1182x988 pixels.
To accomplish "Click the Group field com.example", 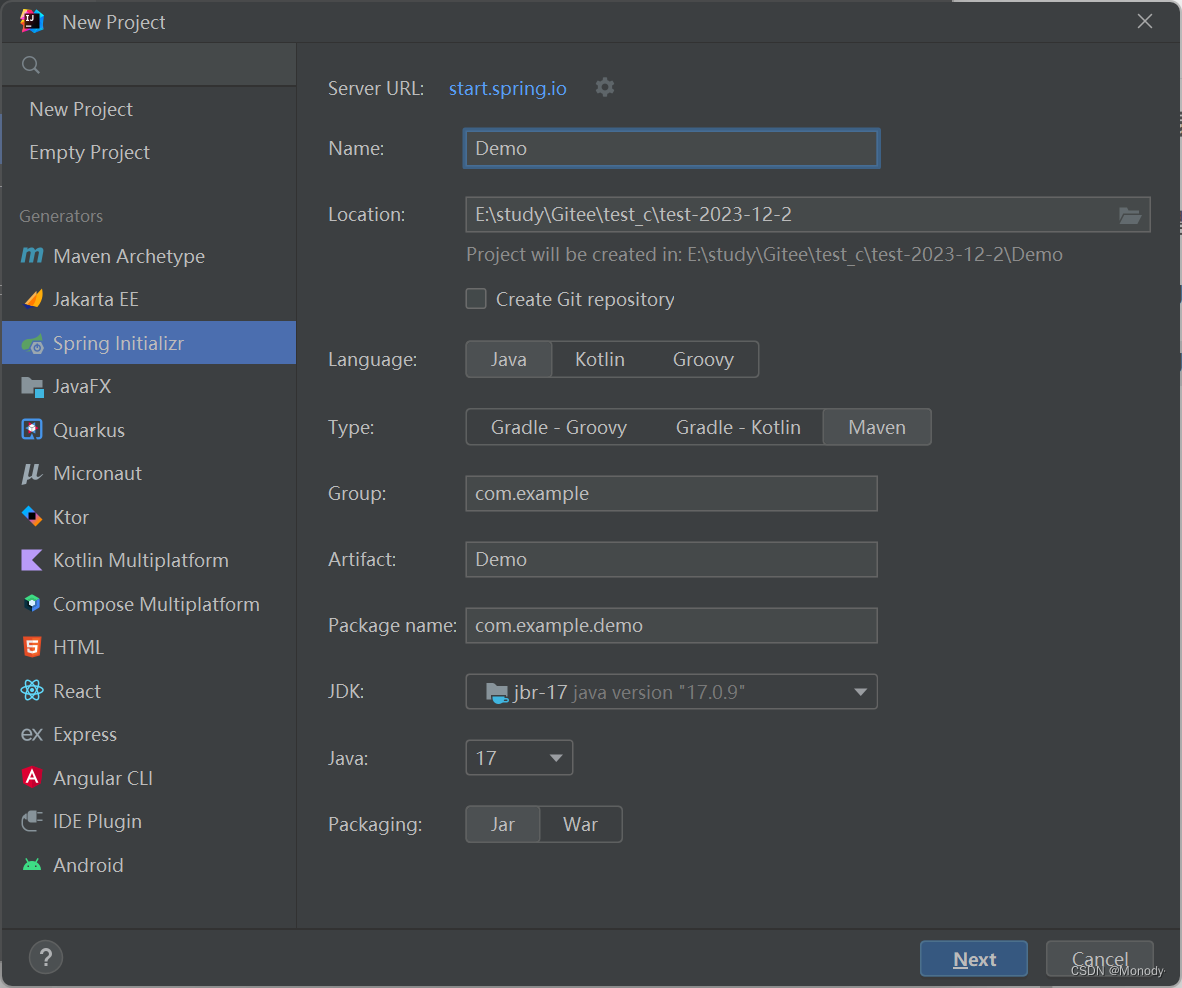I will pyautogui.click(x=671, y=494).
